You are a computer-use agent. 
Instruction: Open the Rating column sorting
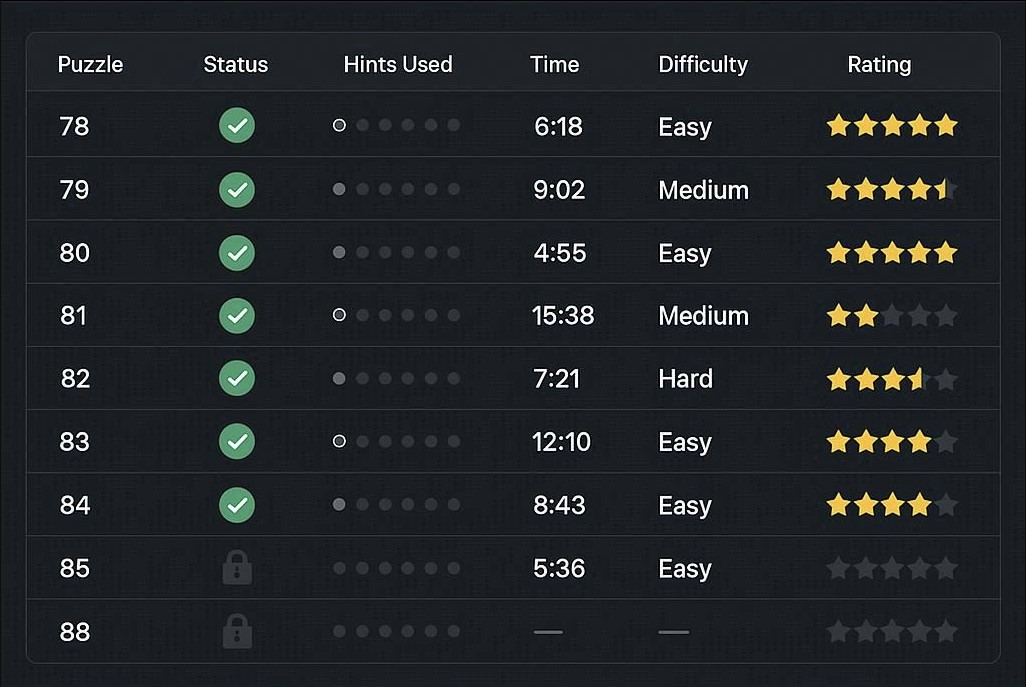879,63
